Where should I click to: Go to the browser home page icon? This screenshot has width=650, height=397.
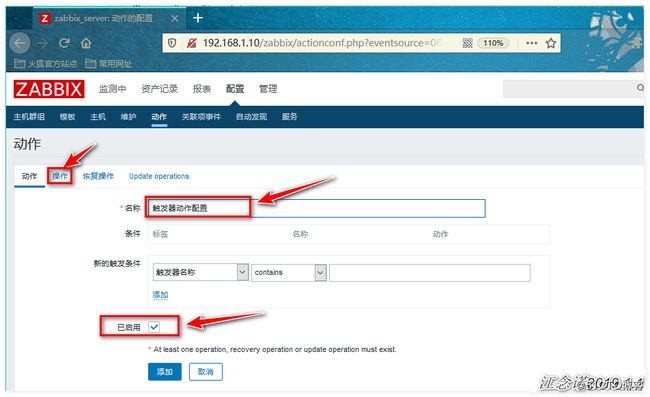point(86,43)
